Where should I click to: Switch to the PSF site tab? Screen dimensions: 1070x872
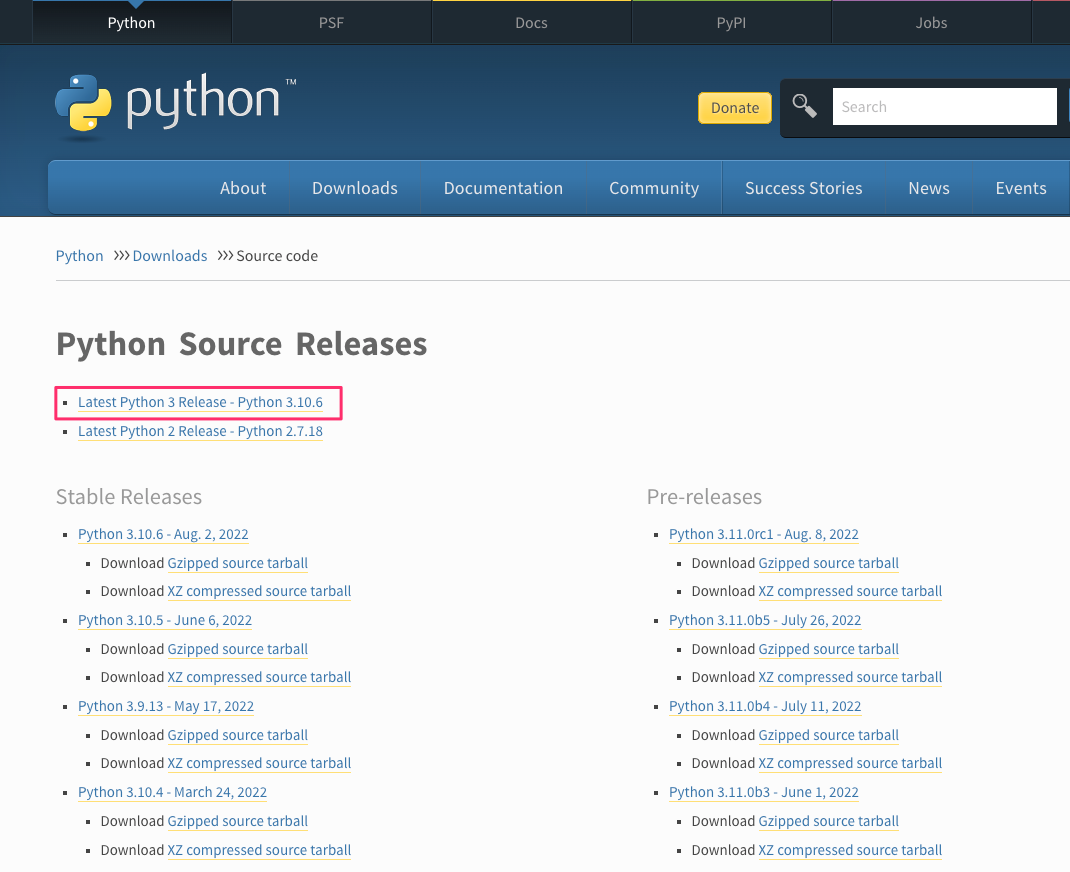pyautogui.click(x=331, y=22)
